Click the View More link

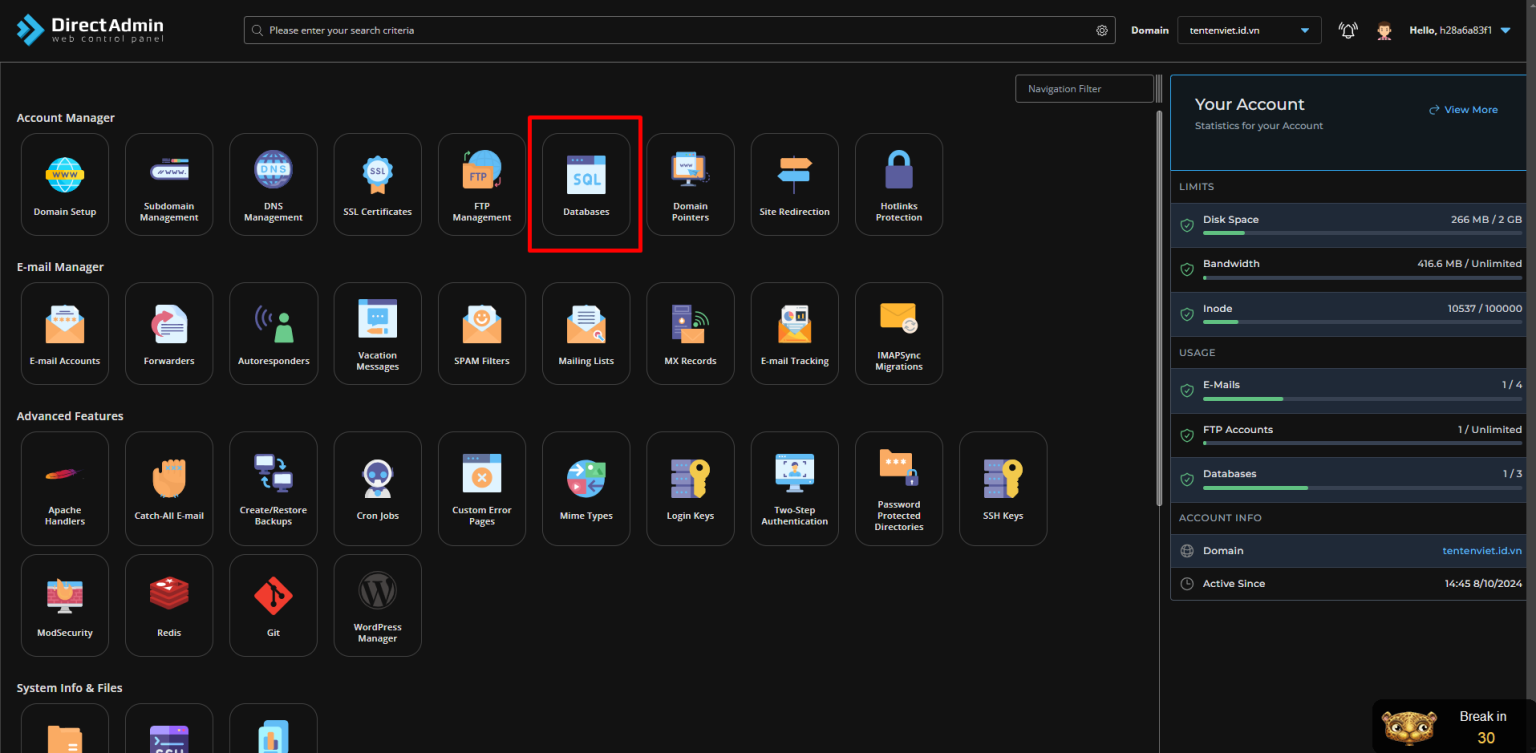click(x=1463, y=110)
